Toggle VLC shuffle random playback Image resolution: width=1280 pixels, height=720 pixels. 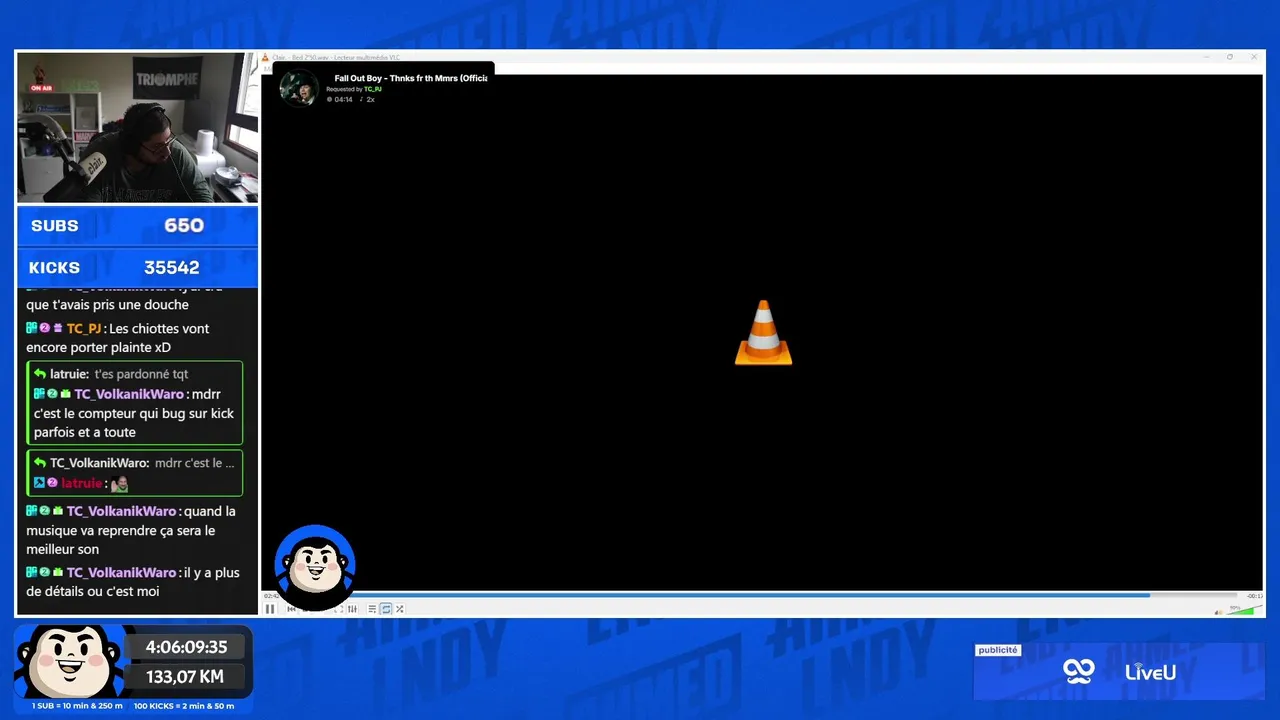point(400,609)
